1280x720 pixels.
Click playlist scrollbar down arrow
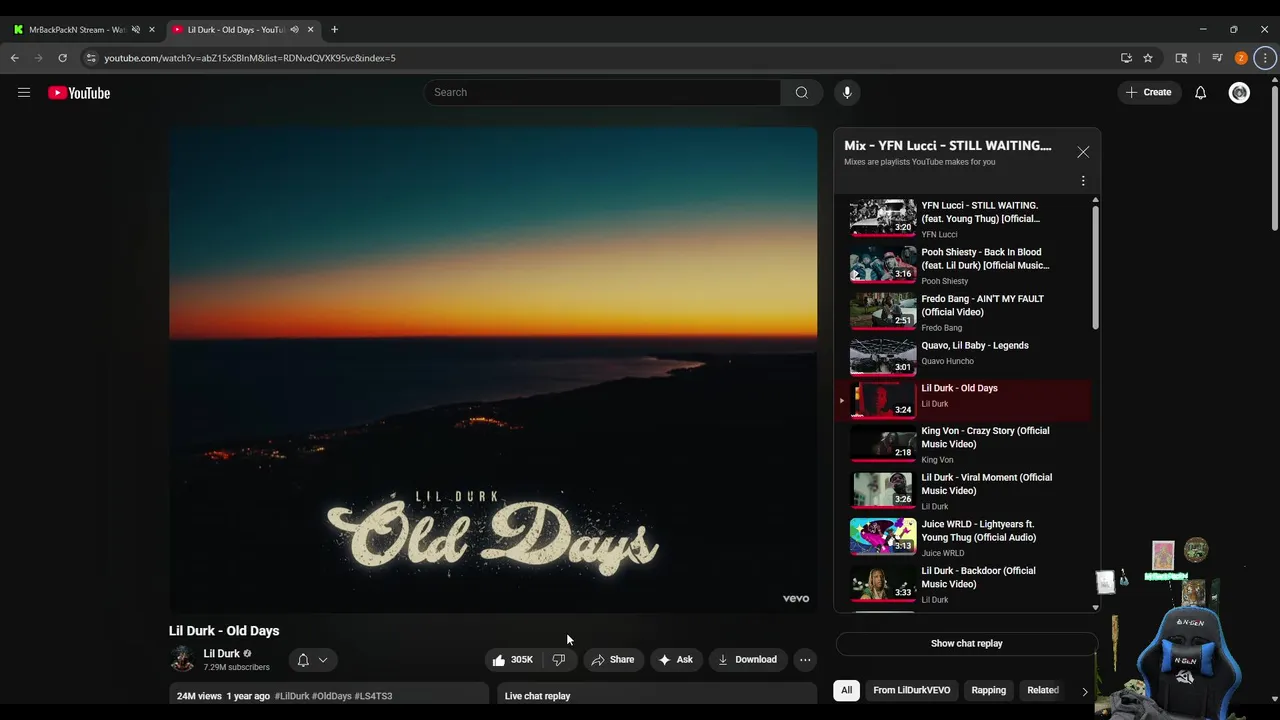click(x=1095, y=607)
